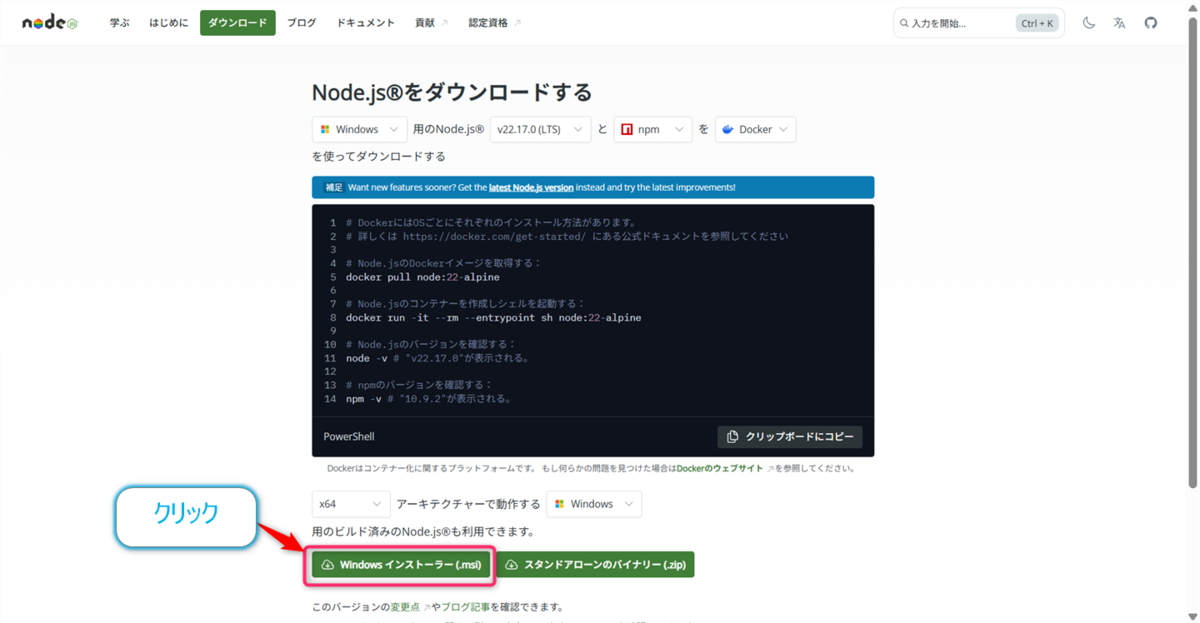Click the 補足 badge in blue banner
This screenshot has width=1200, height=623.
click(334, 187)
